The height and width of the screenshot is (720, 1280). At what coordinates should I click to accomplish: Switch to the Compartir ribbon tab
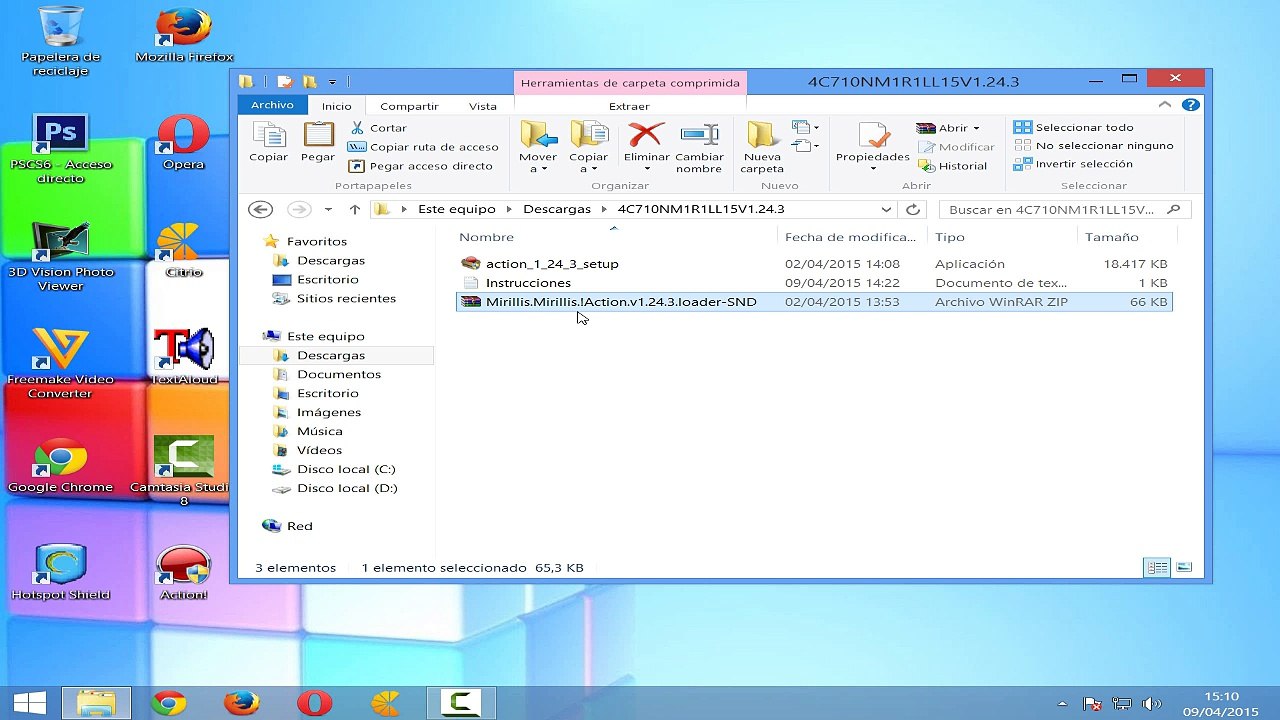tap(409, 106)
